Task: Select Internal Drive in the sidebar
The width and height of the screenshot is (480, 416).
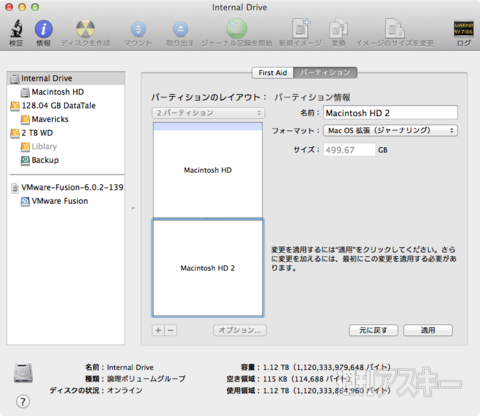Action: point(66,78)
